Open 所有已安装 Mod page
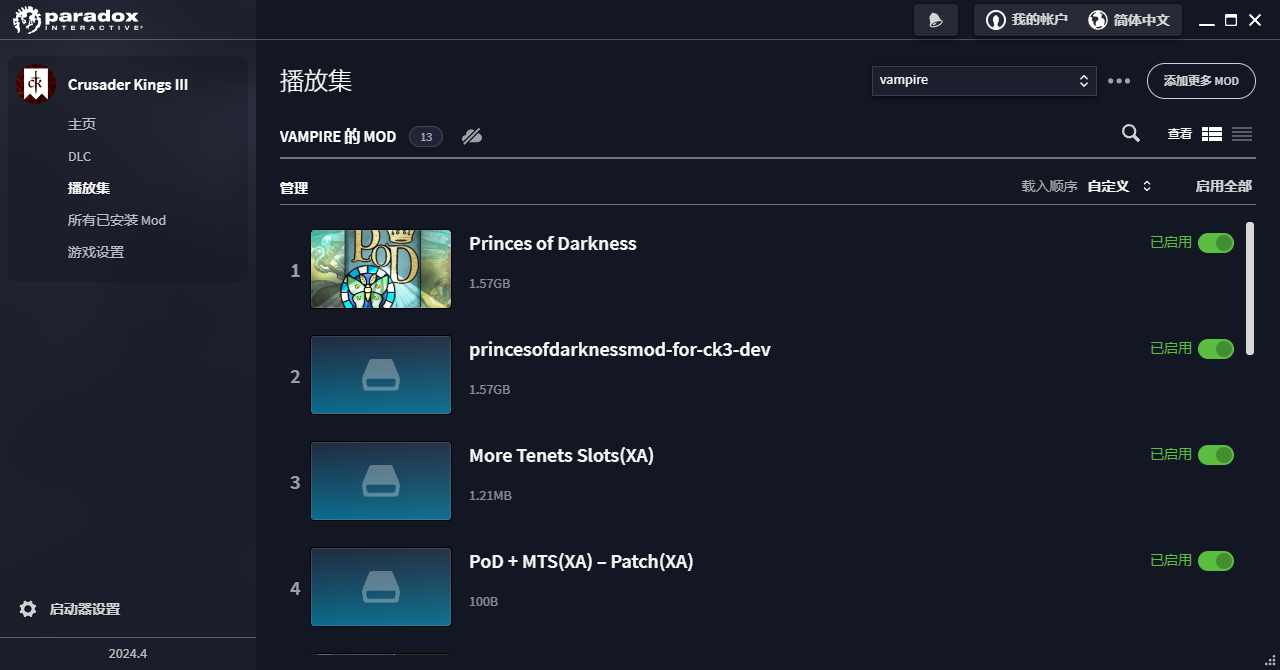The width and height of the screenshot is (1280, 670). tap(117, 220)
